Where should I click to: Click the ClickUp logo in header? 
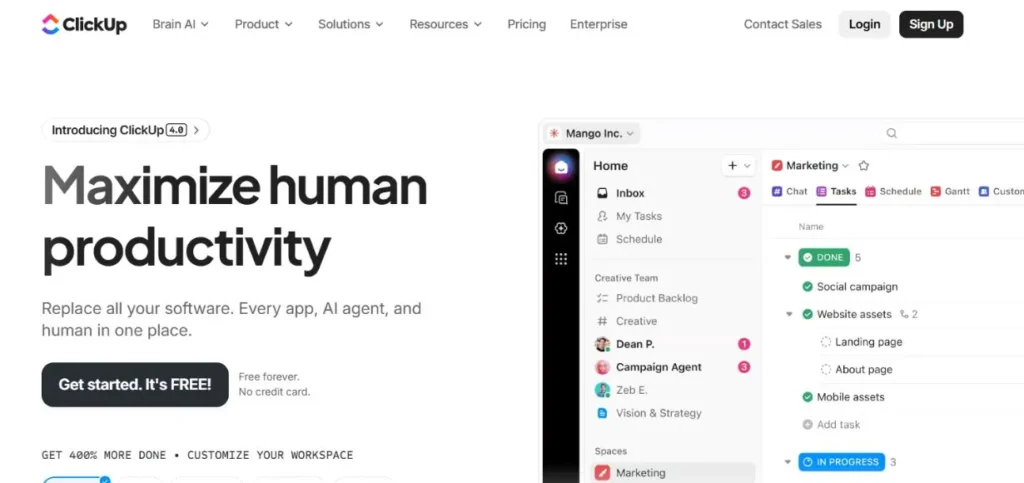[x=84, y=25]
